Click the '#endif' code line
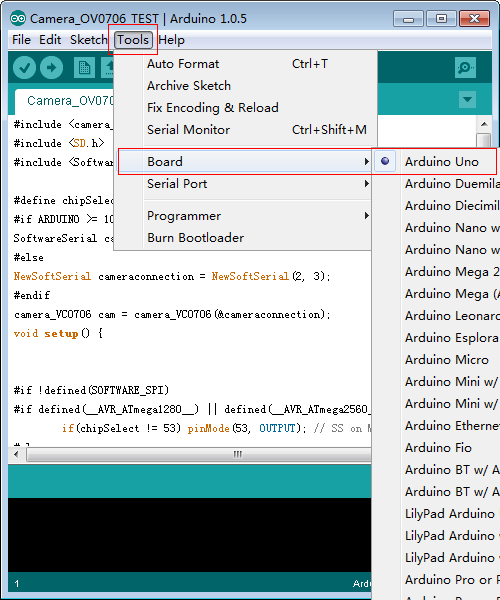 [32, 295]
